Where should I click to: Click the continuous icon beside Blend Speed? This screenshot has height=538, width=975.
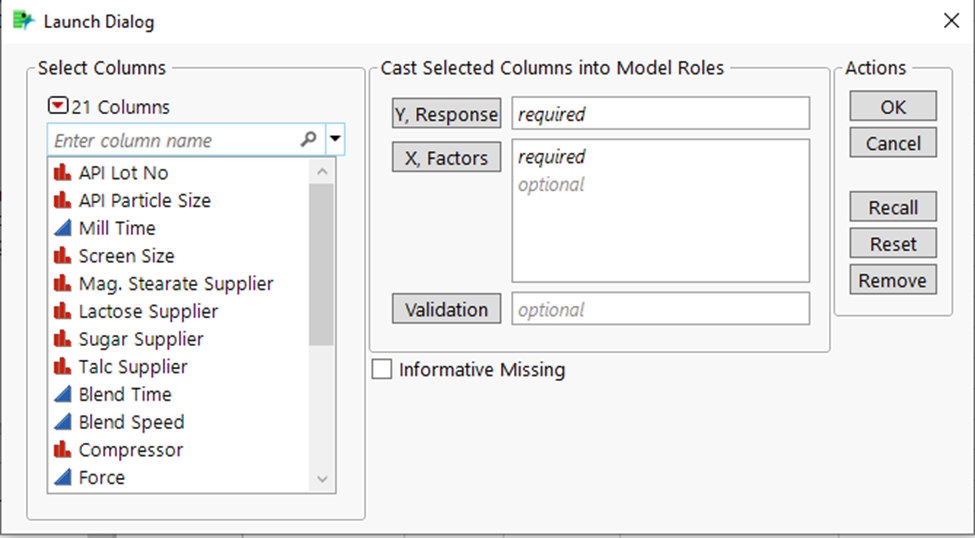pyautogui.click(x=62, y=422)
